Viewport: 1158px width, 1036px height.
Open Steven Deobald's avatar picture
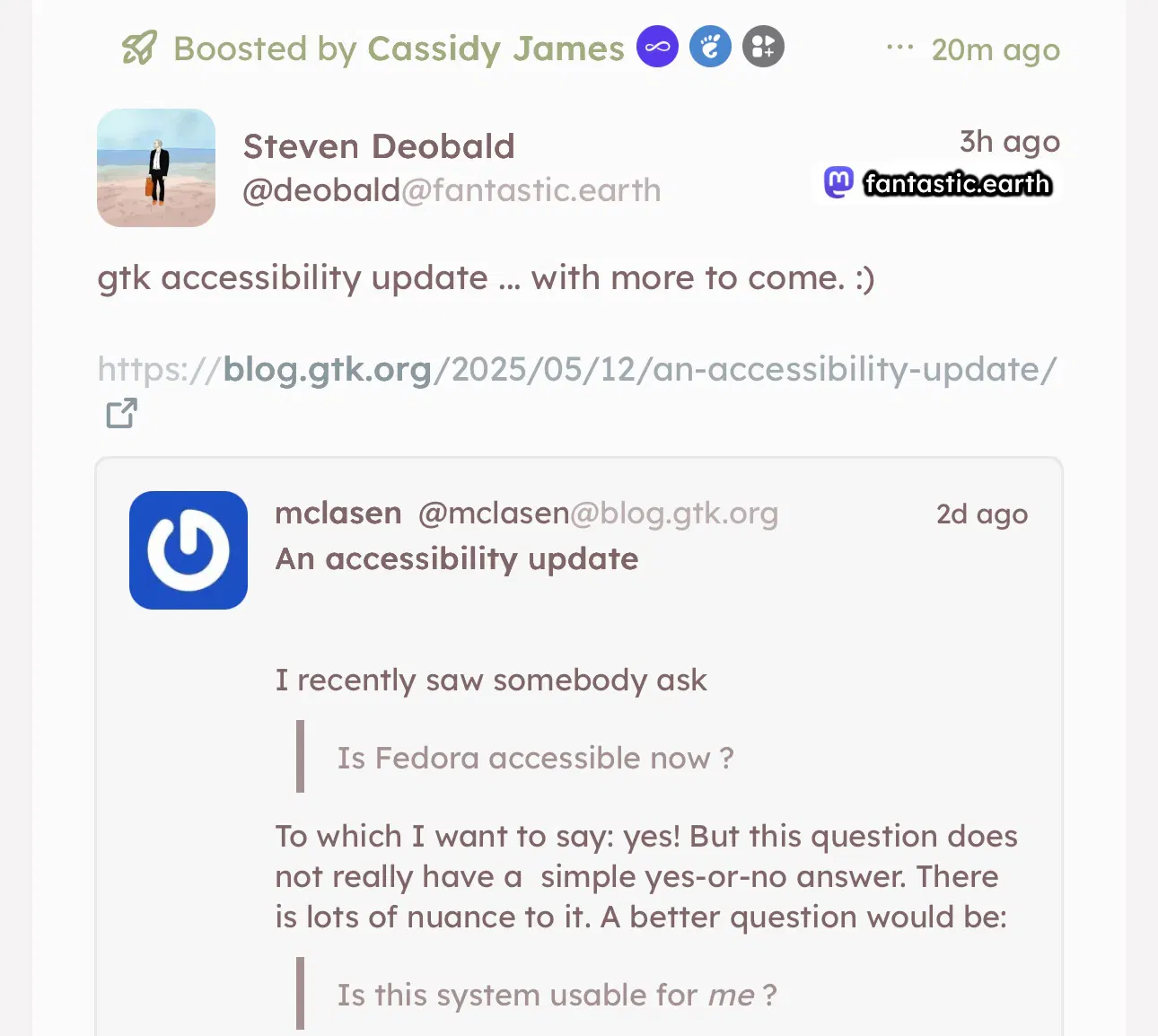156,168
